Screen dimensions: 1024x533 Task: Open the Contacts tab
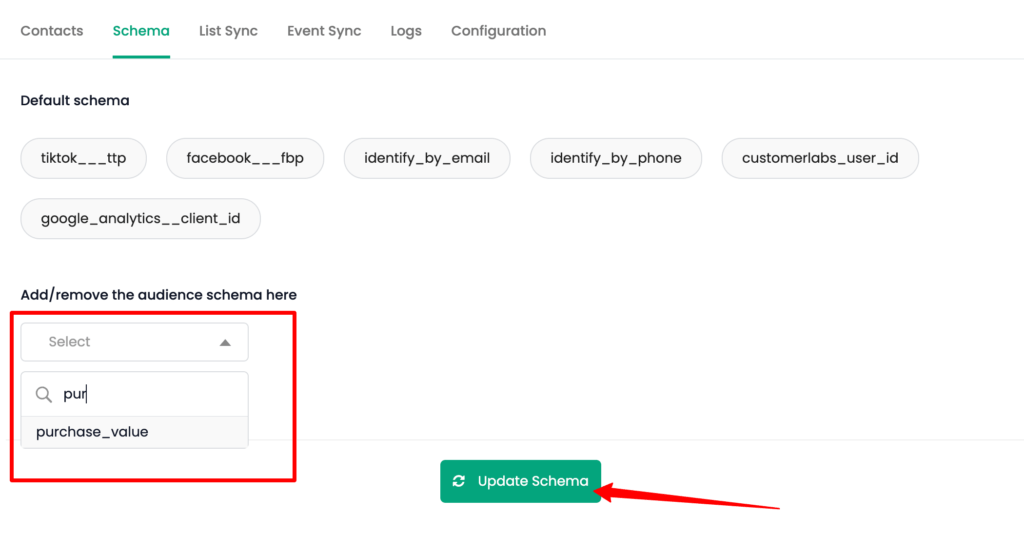click(x=52, y=31)
